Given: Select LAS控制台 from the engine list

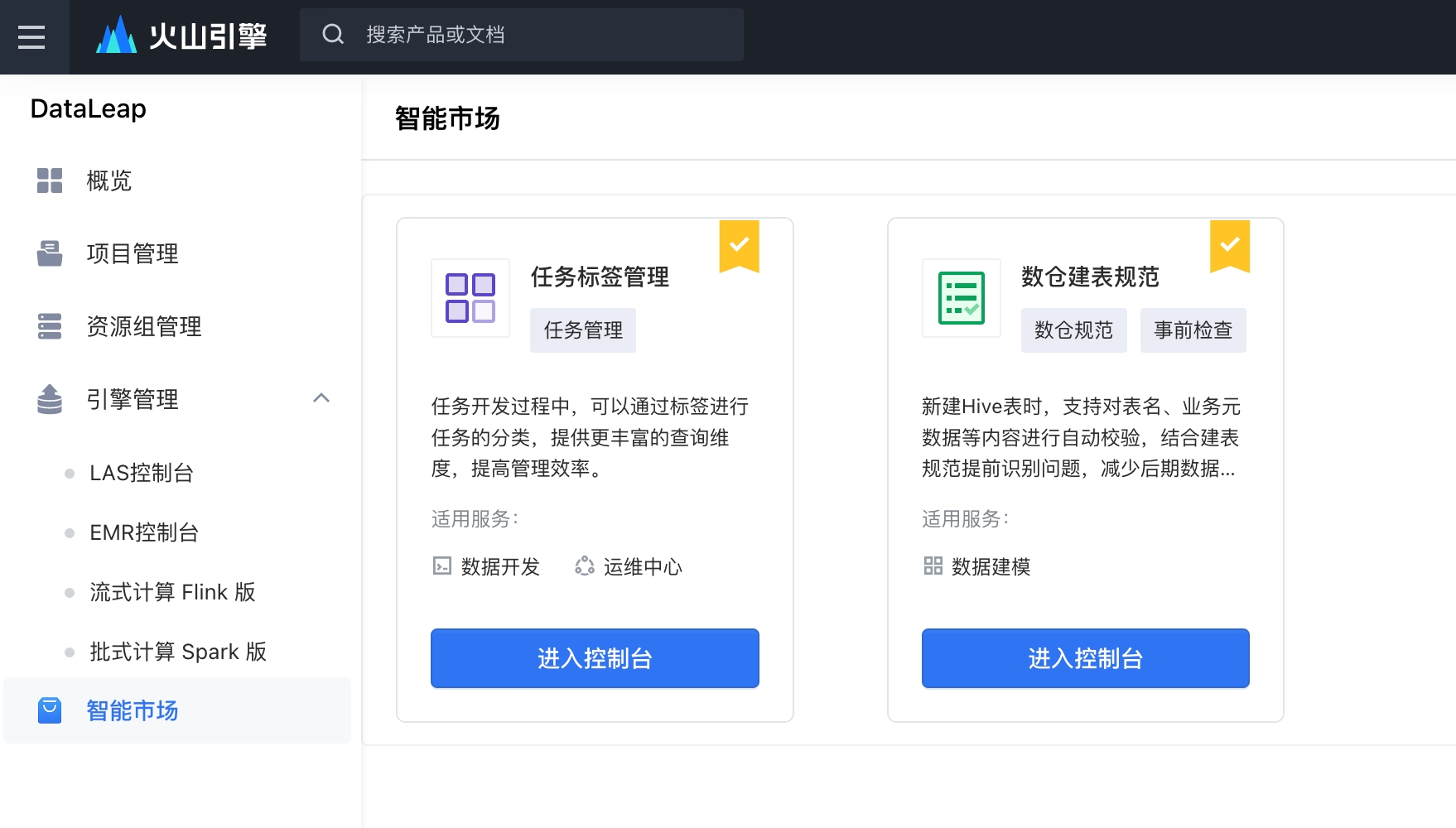Looking at the screenshot, I should point(142,473).
